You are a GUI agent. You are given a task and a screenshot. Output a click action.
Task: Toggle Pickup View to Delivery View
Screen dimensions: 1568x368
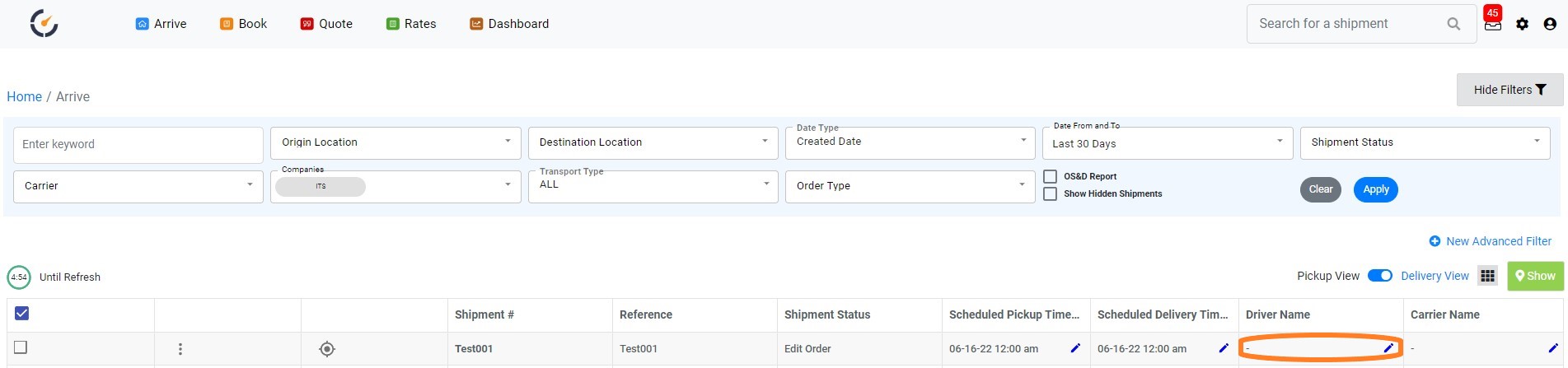1380,276
